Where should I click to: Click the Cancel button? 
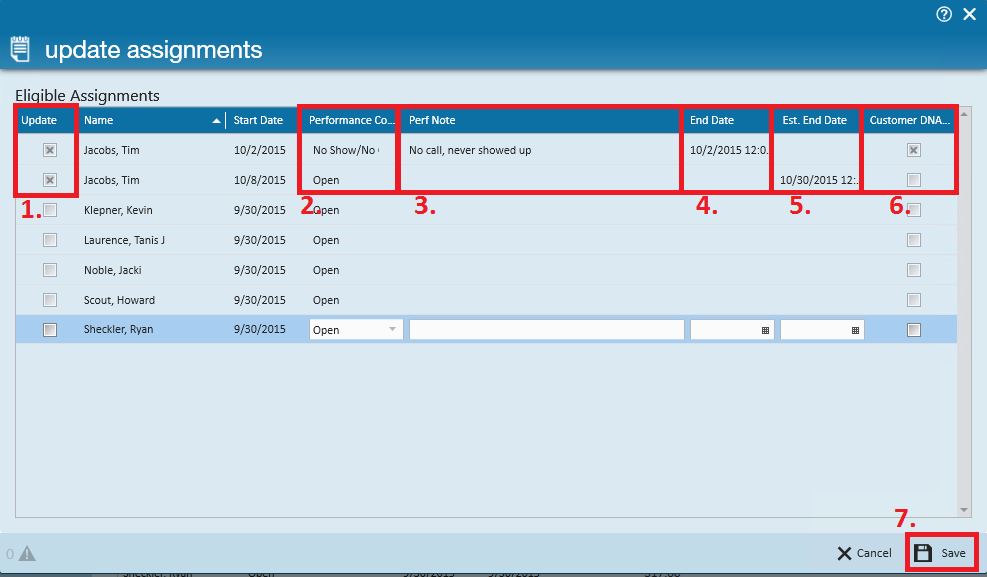click(x=864, y=553)
